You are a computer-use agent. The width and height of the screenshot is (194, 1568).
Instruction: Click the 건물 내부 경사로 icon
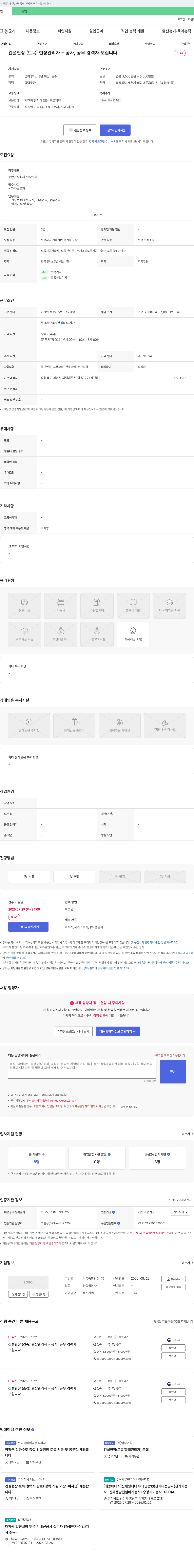tap(165, 725)
